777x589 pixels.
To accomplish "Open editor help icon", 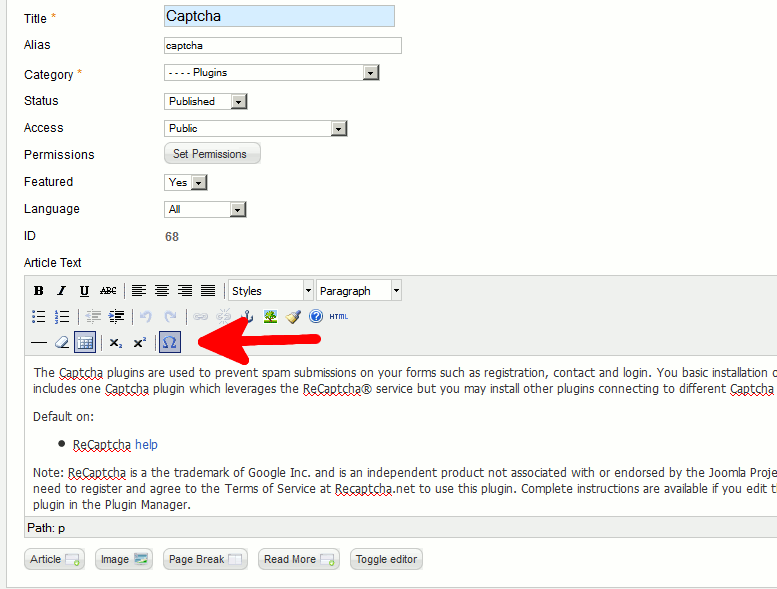I will pos(316,316).
